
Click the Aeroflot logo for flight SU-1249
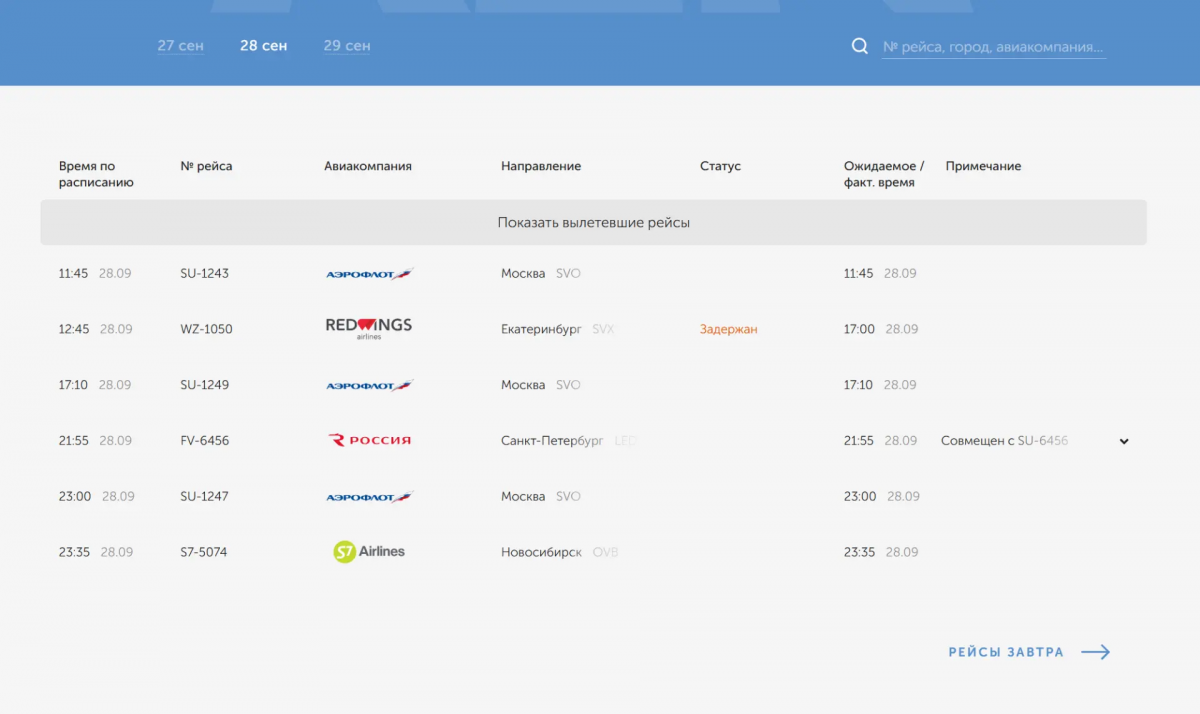[369, 385]
